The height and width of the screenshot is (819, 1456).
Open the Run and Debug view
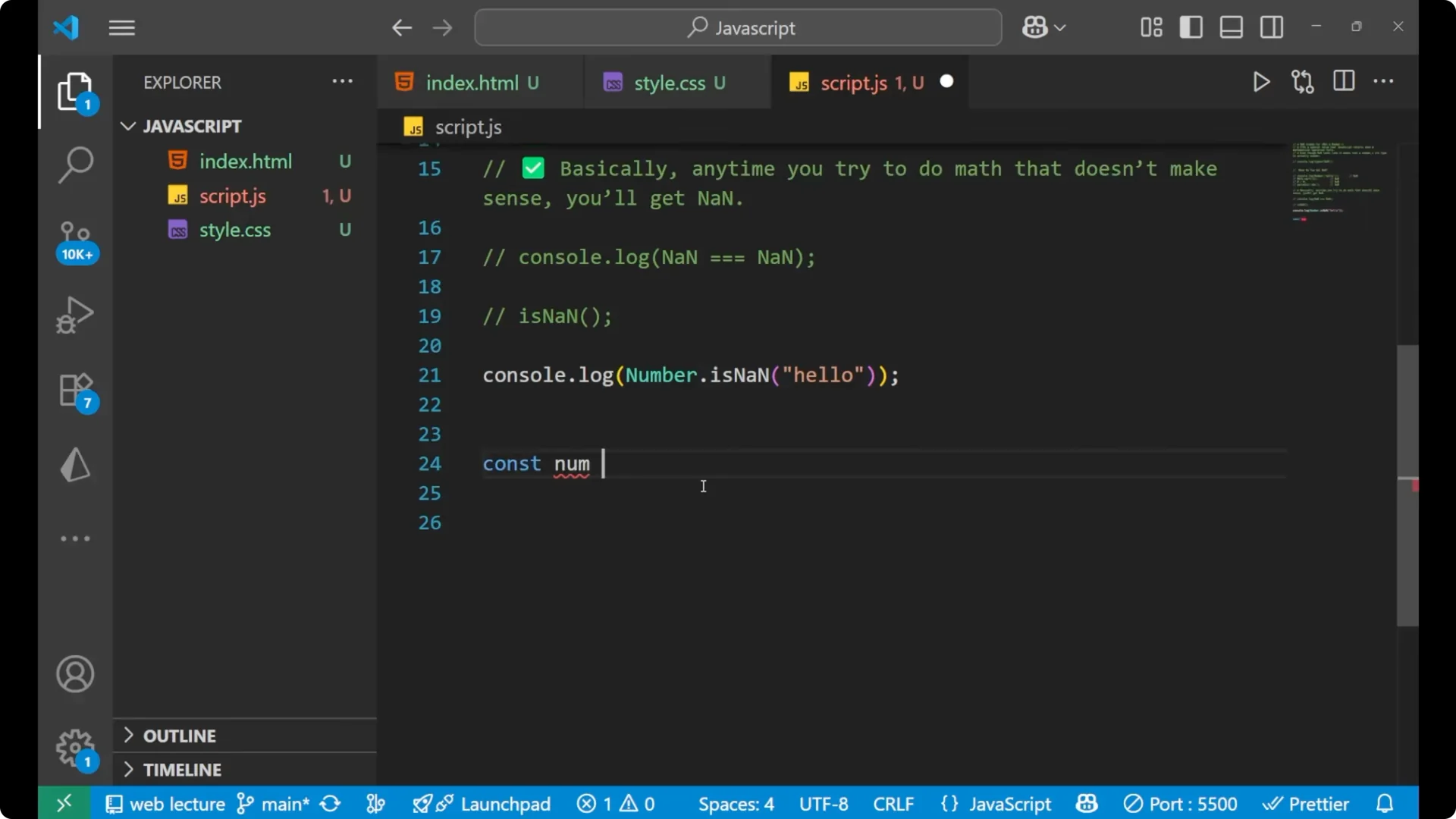pos(74,315)
